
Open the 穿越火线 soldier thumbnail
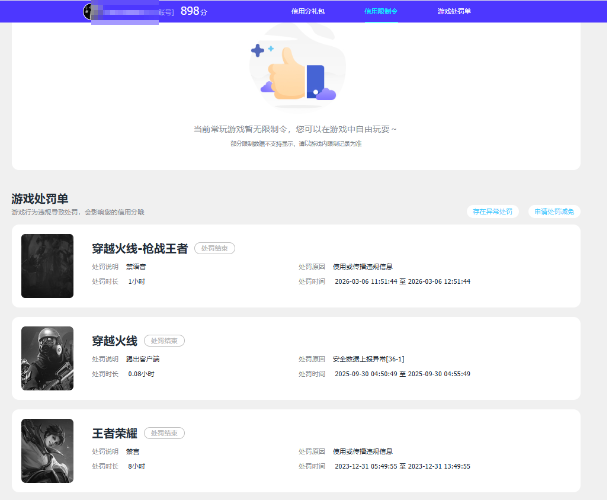coord(47,358)
